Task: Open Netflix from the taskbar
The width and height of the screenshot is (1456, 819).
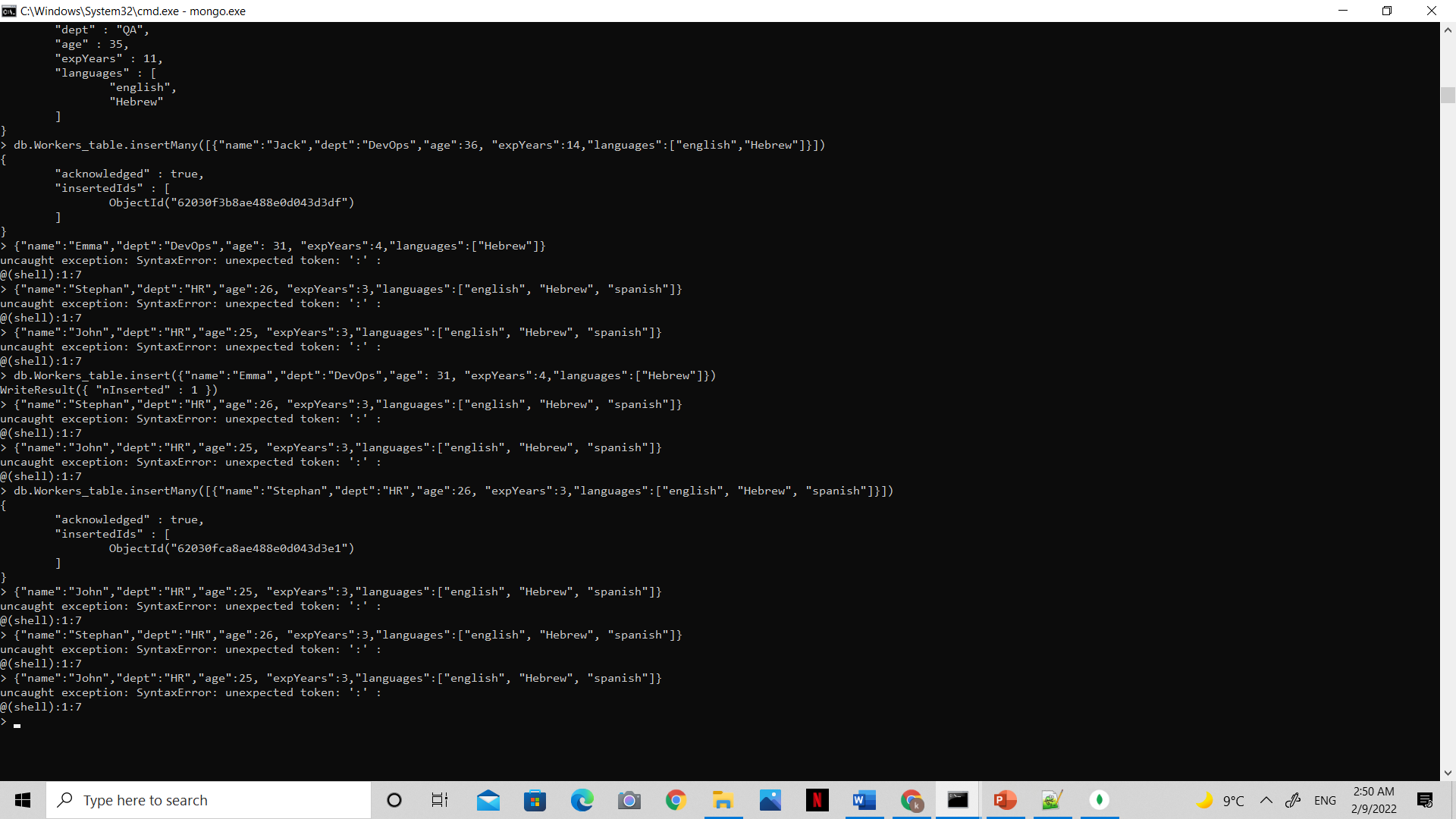Action: [x=817, y=800]
